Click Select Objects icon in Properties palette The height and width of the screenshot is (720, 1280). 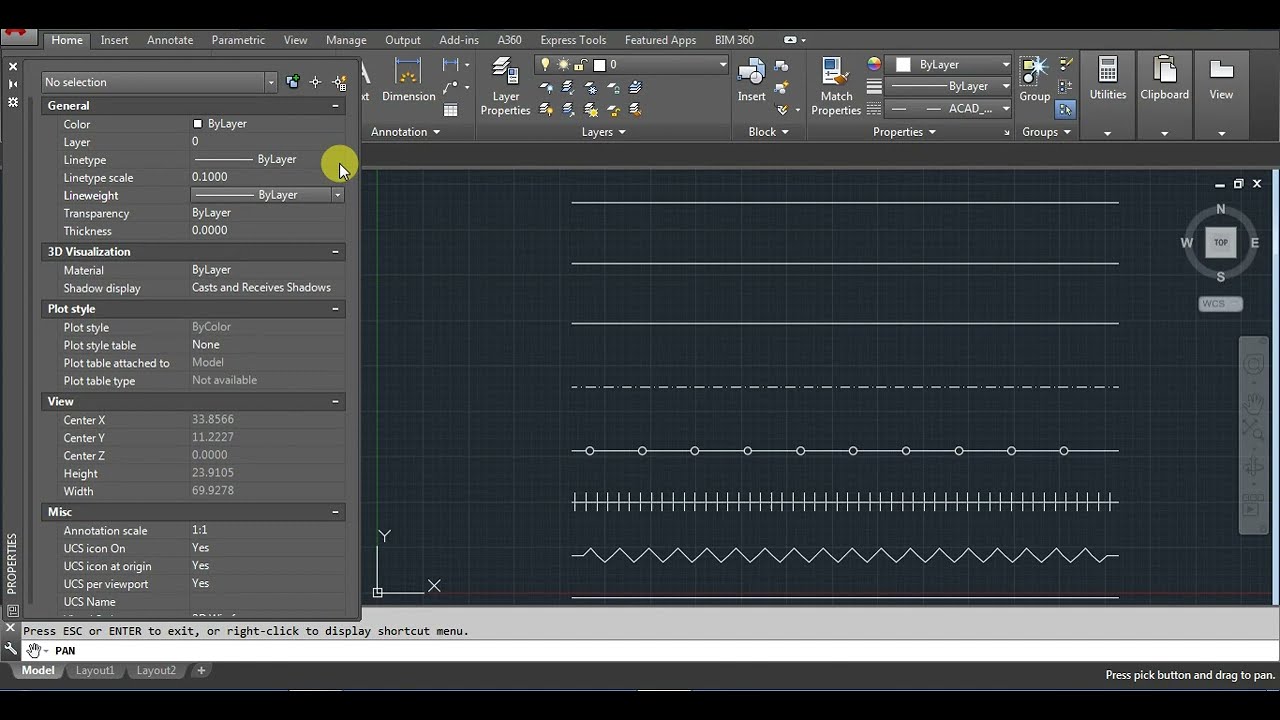[x=315, y=82]
